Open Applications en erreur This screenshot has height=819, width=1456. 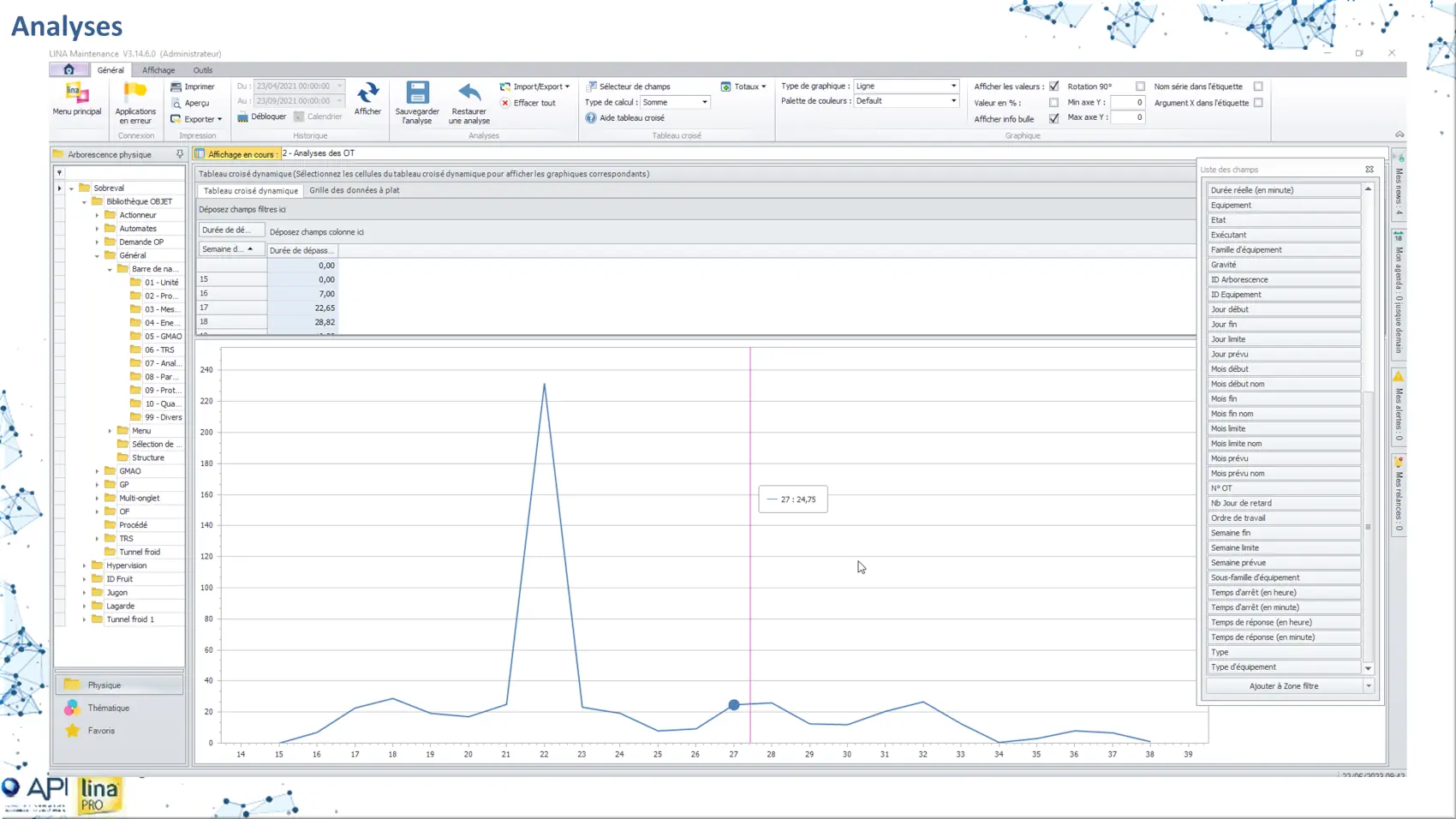(x=135, y=103)
